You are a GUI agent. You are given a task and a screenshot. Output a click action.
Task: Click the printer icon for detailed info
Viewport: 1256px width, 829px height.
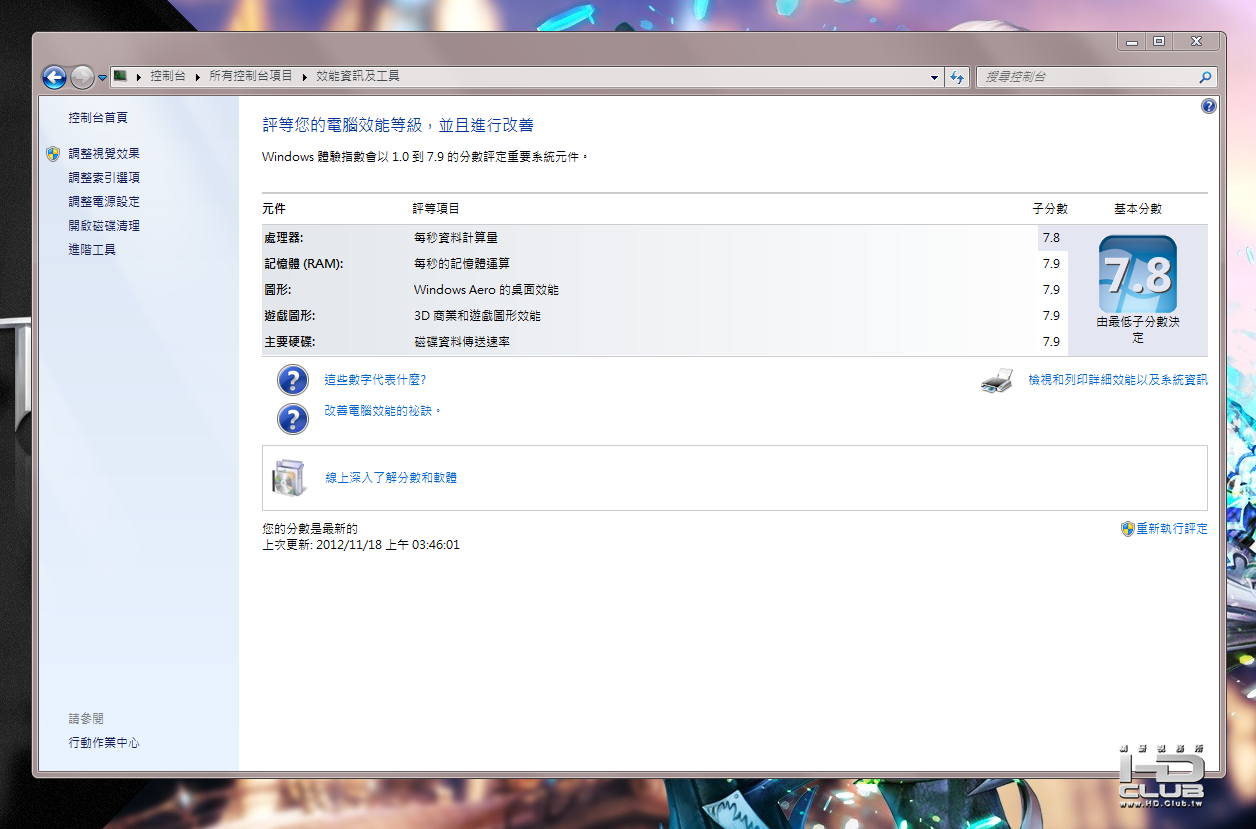click(997, 381)
